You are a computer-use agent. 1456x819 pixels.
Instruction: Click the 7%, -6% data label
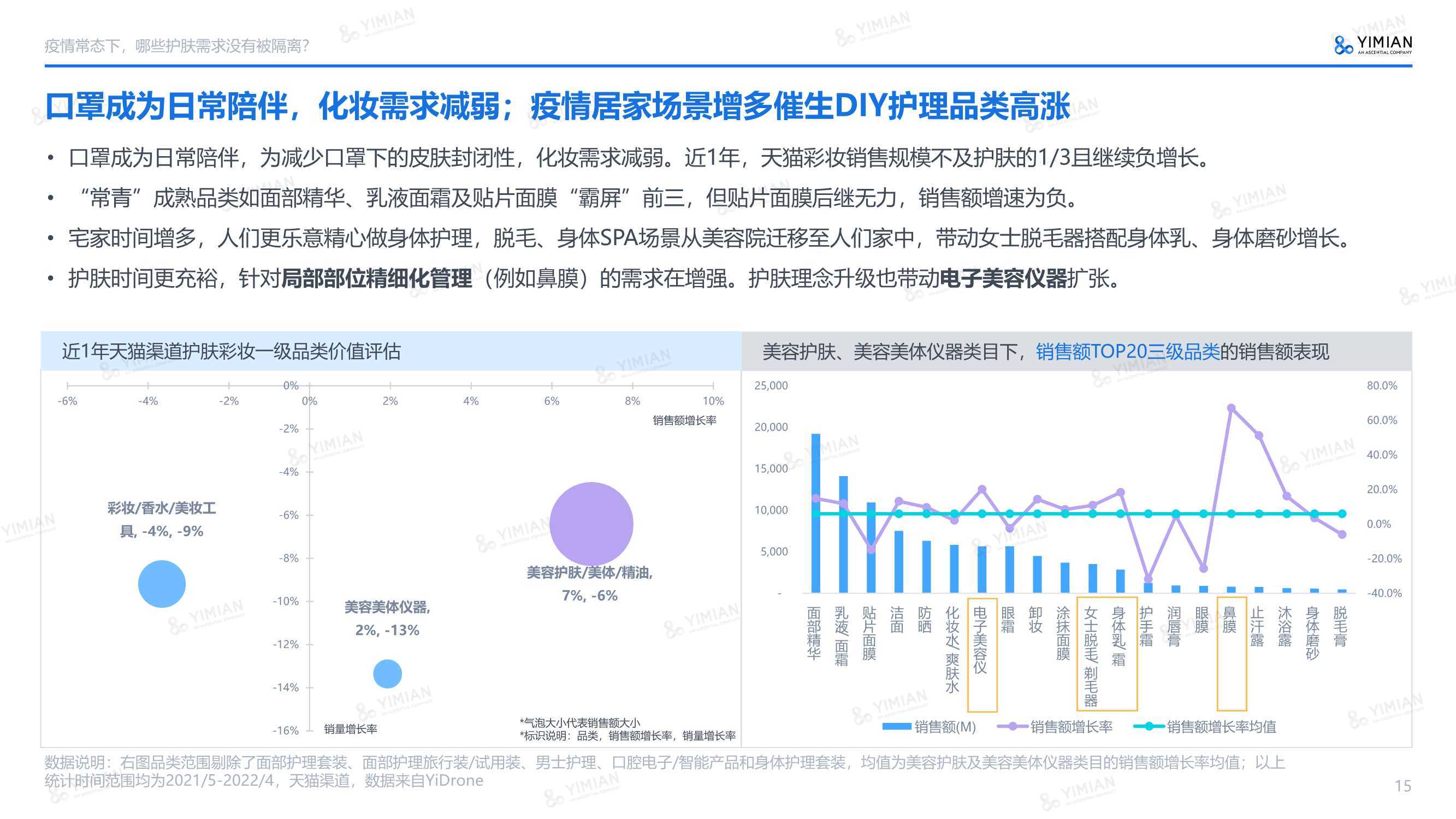[589, 595]
